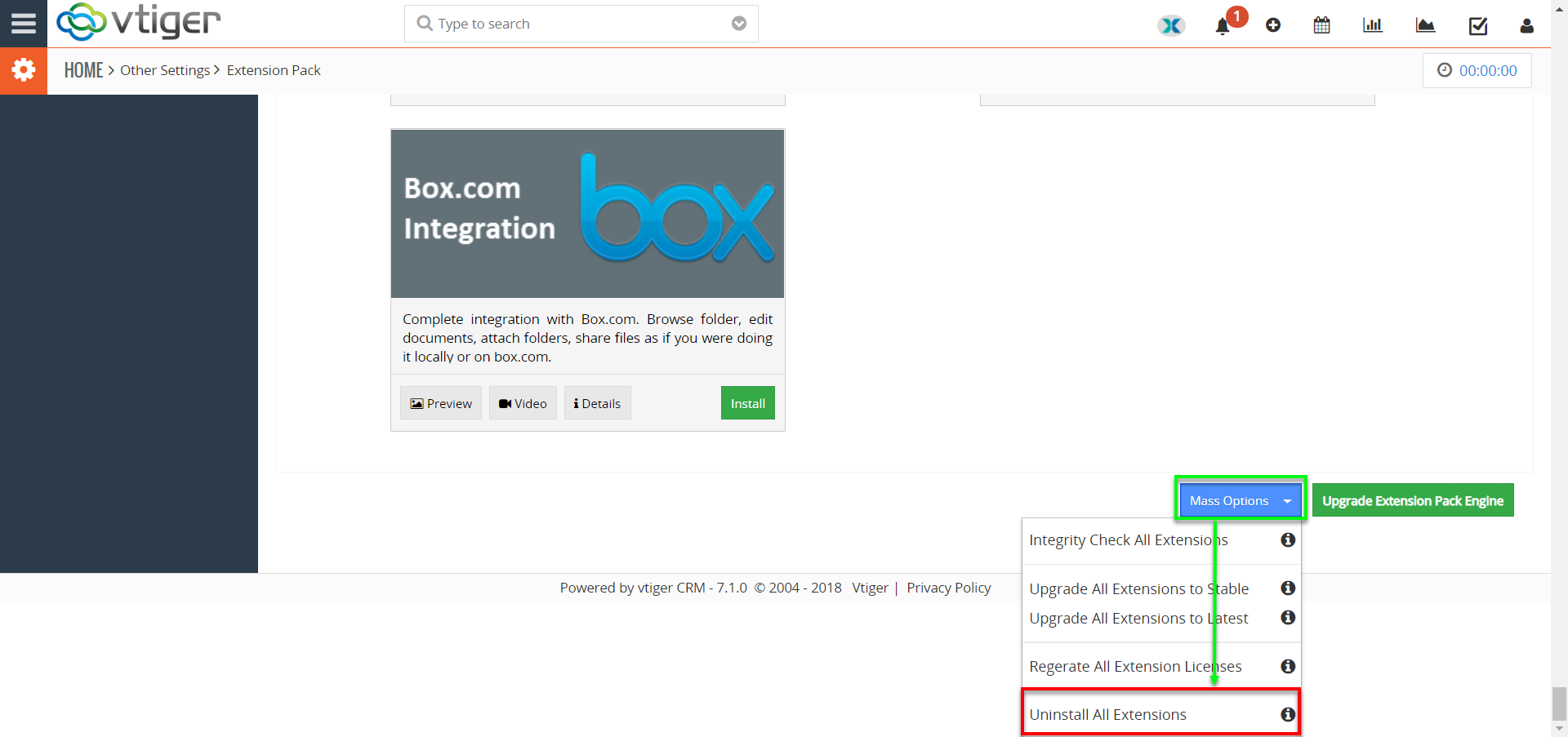Screen dimensions: 1568x737
Task: Open the tasks checkbox icon
Action: [1478, 26]
